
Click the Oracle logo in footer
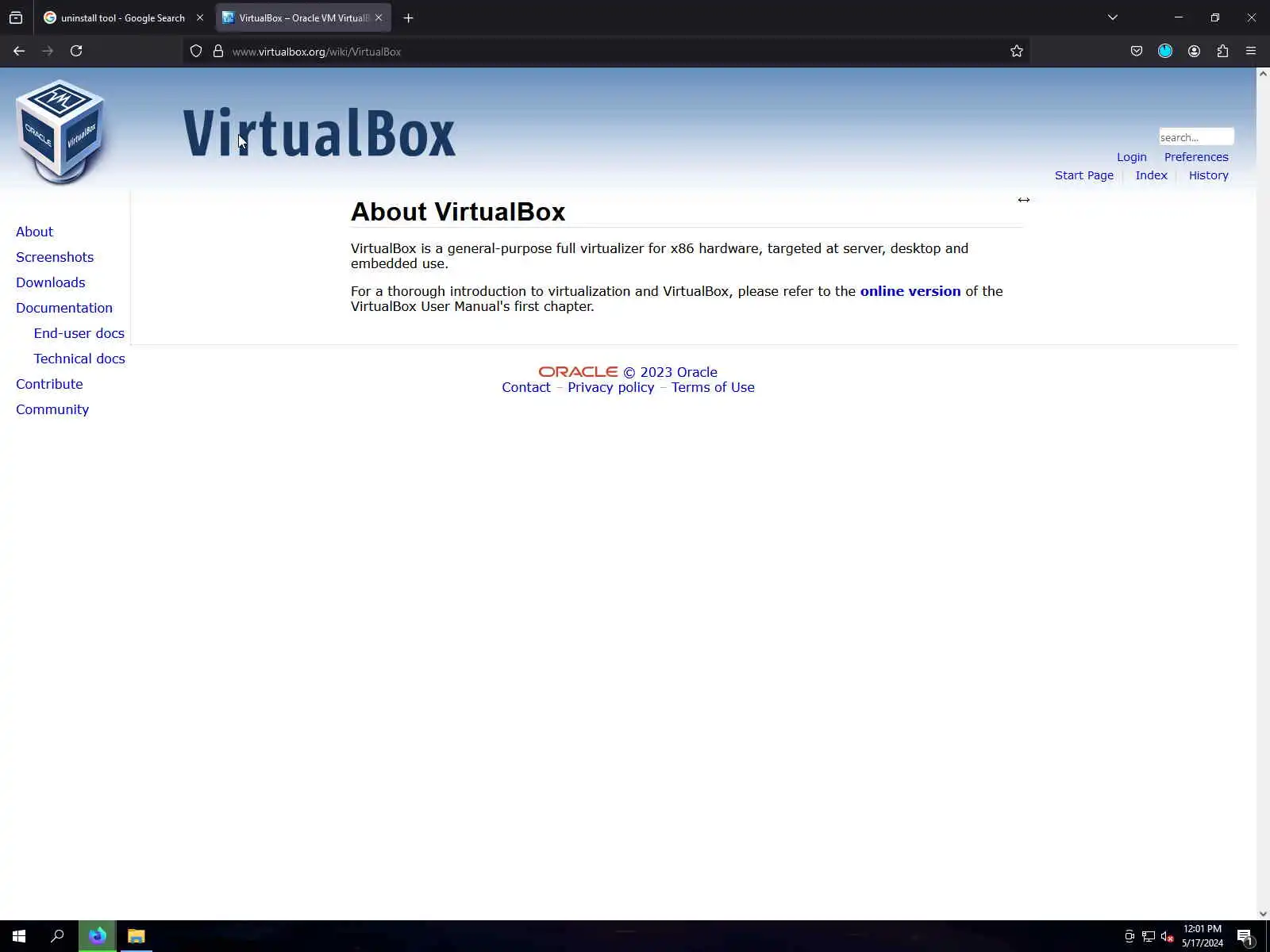pyautogui.click(x=578, y=371)
